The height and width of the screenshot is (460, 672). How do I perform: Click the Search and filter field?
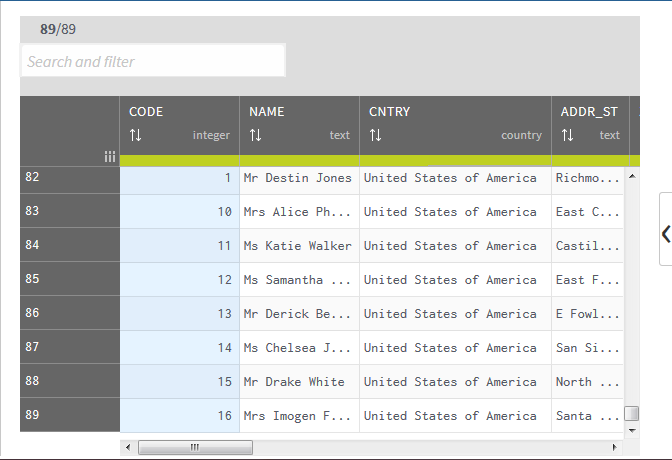(153, 61)
